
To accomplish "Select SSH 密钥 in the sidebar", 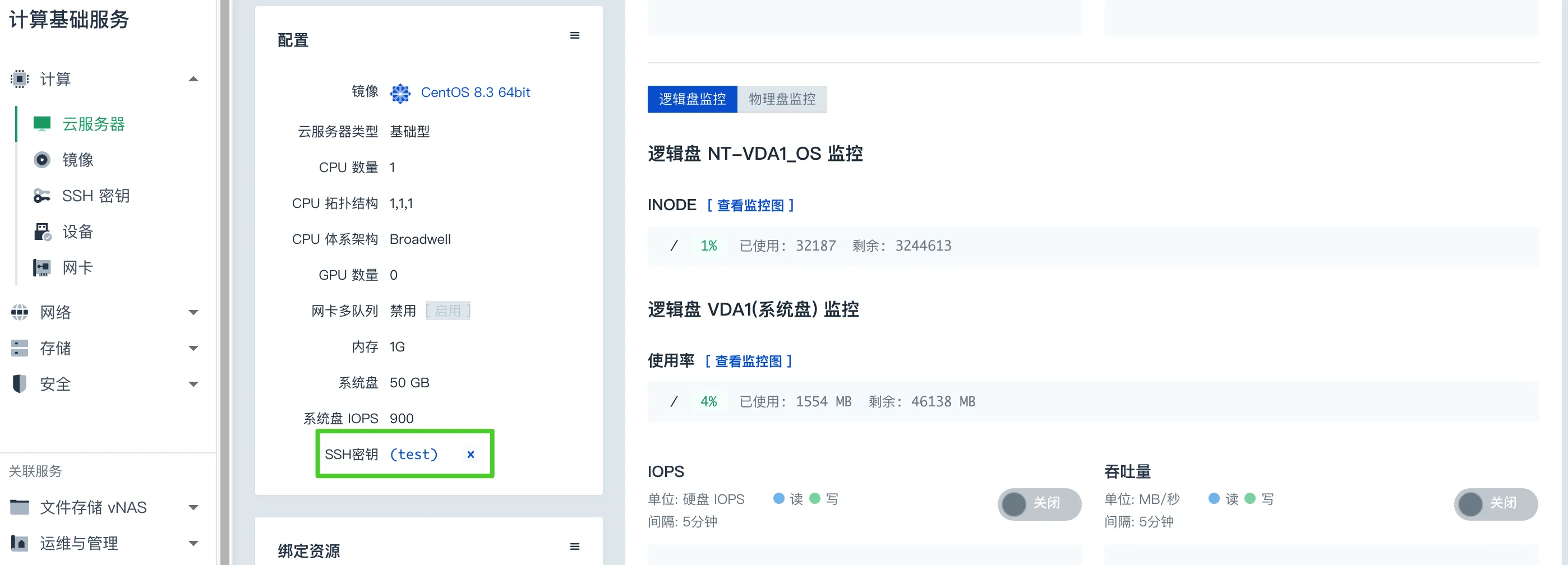I will click(96, 196).
